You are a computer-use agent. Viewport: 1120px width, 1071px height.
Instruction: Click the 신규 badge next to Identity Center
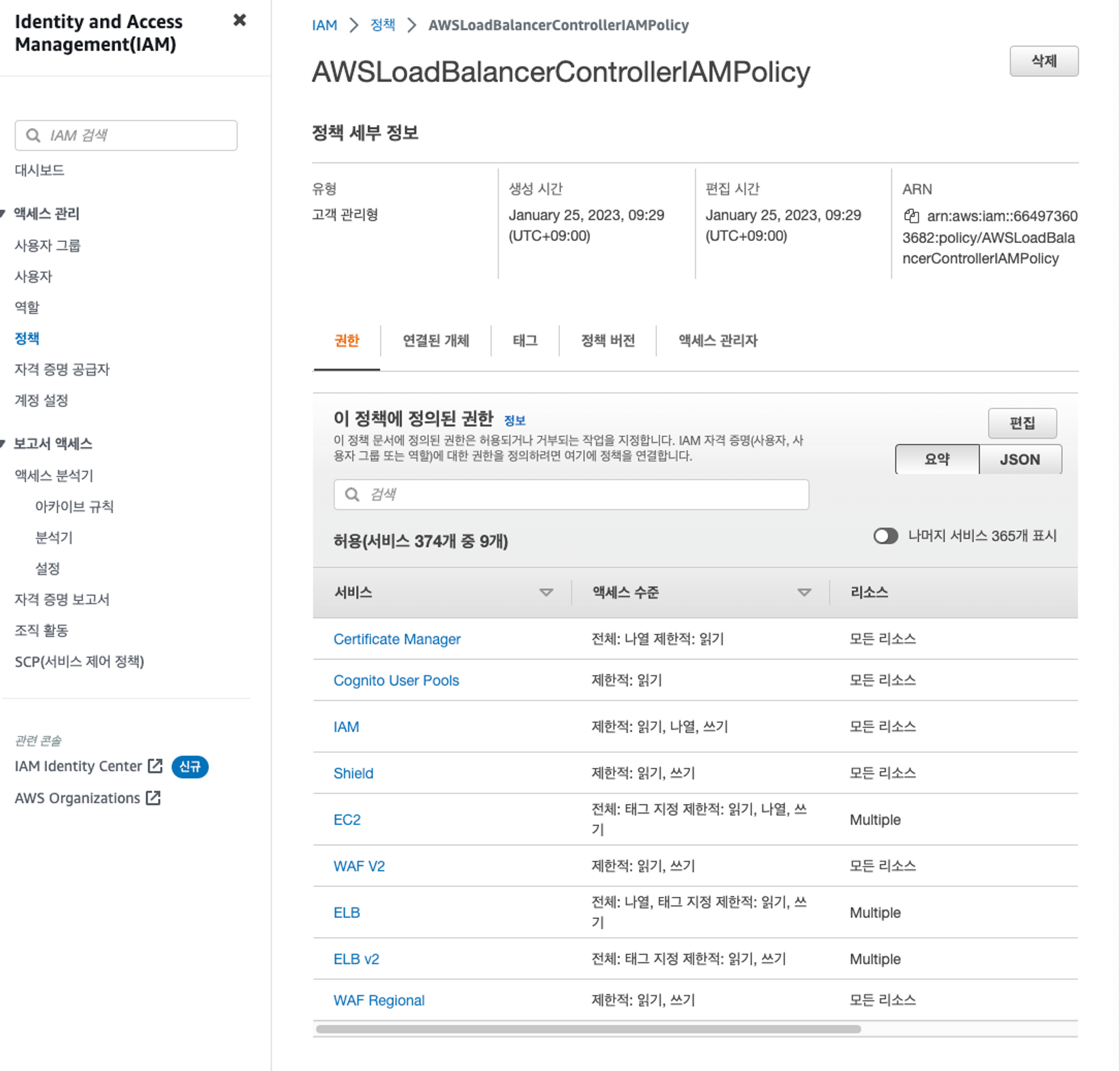[190, 766]
